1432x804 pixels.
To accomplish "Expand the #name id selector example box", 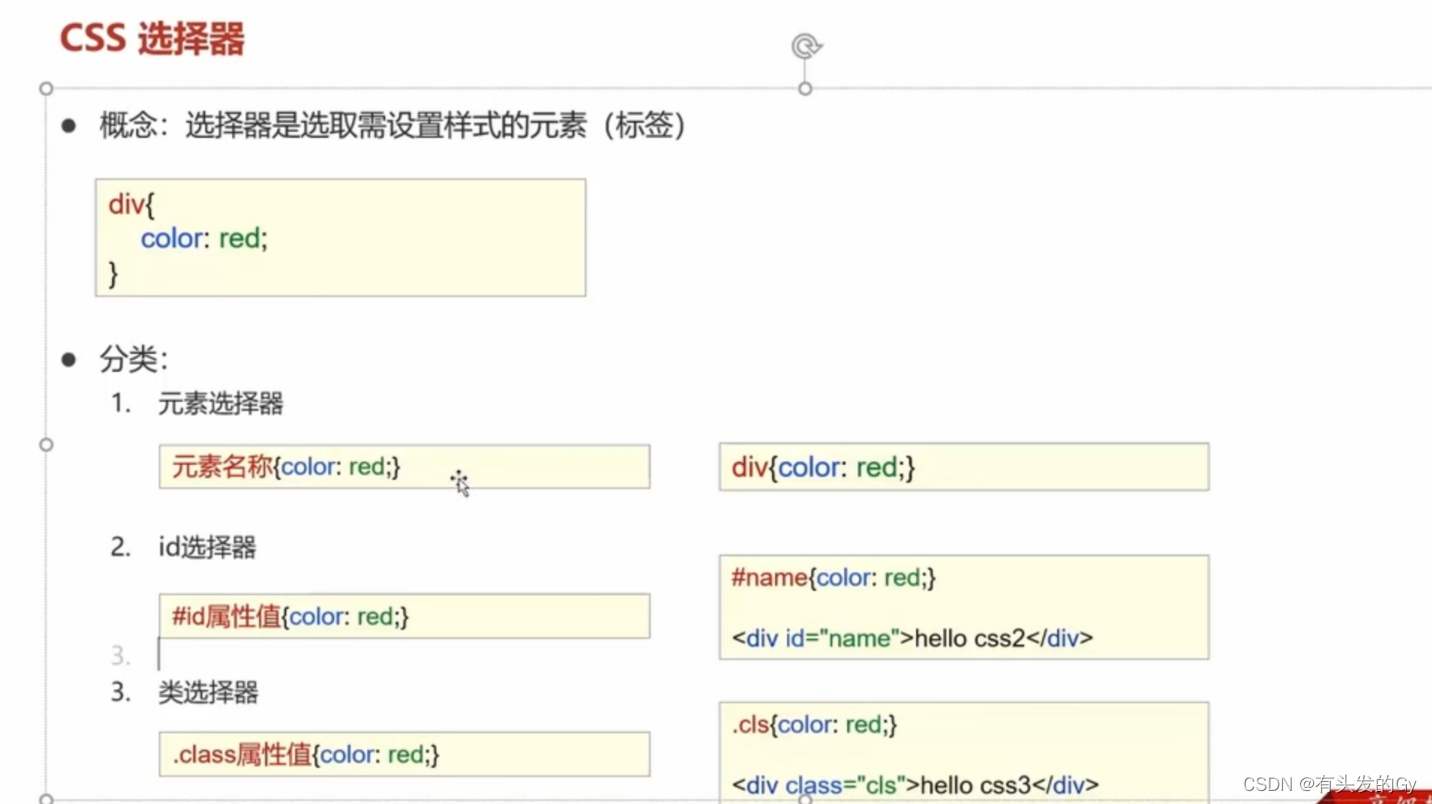I will 963,607.
